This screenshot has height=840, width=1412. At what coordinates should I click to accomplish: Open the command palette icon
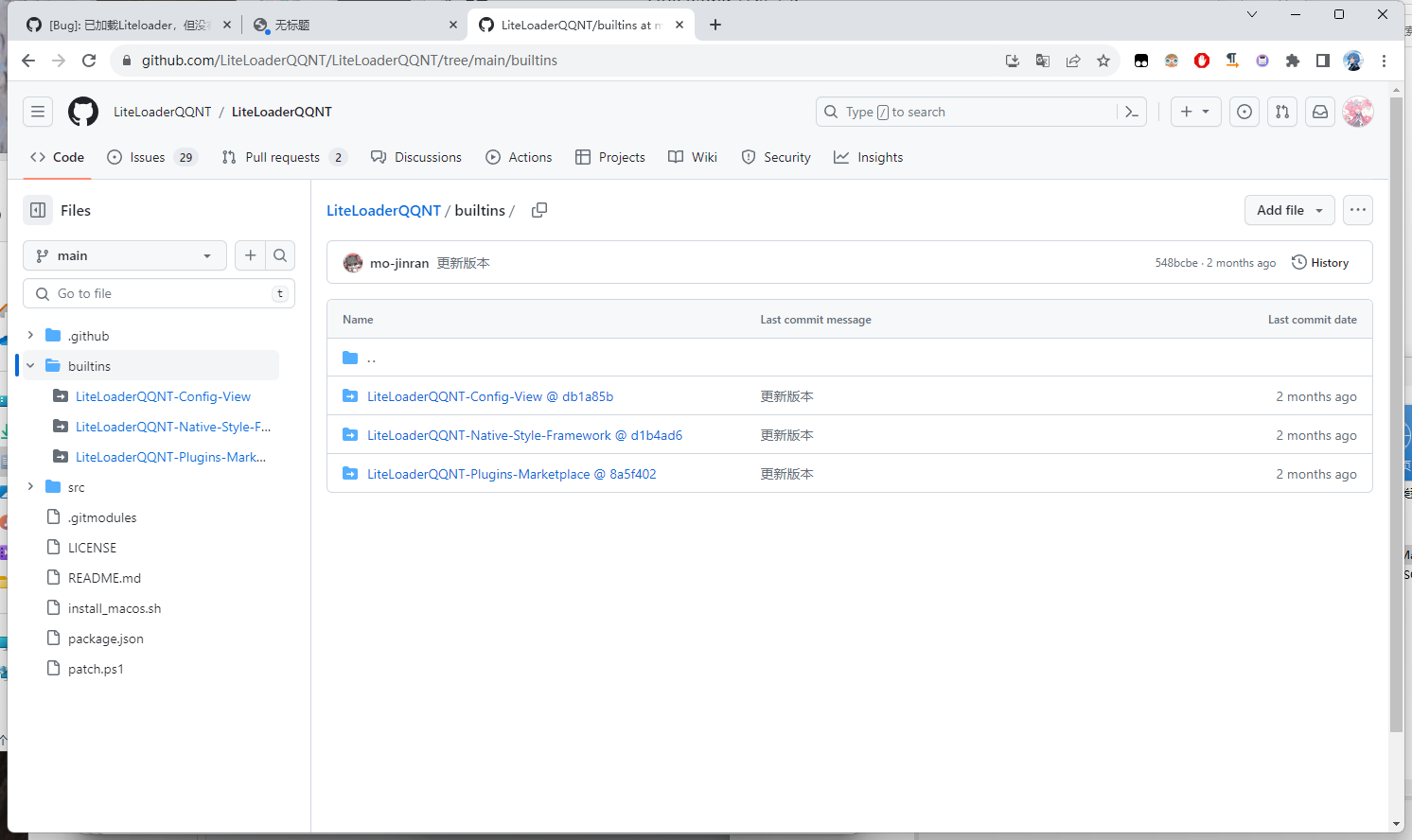pyautogui.click(x=1132, y=112)
